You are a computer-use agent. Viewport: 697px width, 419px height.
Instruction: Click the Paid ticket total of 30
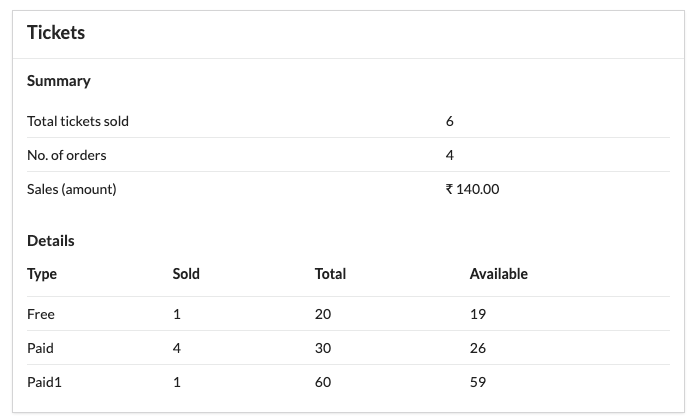(322, 348)
